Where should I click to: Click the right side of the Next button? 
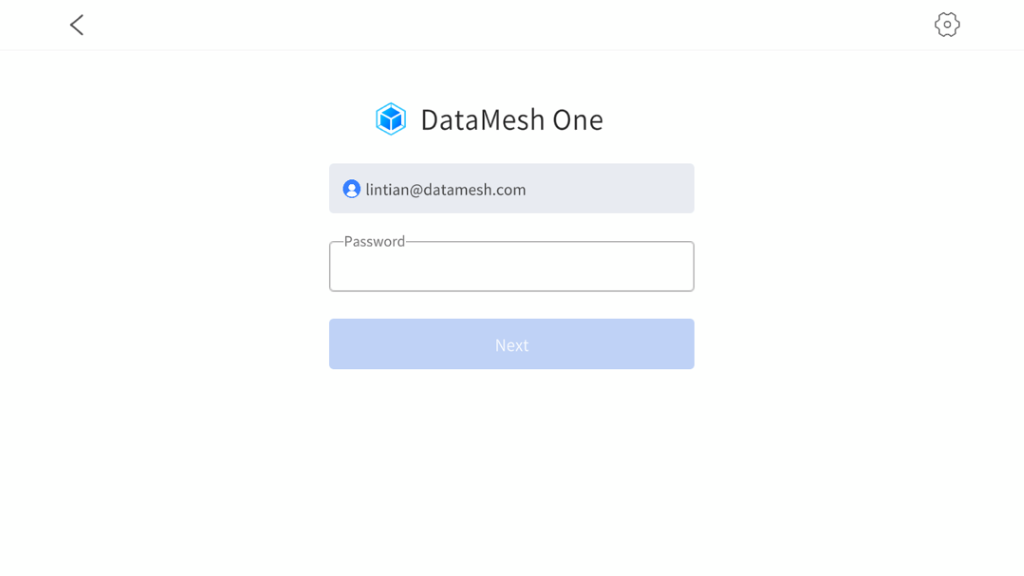(x=658, y=344)
